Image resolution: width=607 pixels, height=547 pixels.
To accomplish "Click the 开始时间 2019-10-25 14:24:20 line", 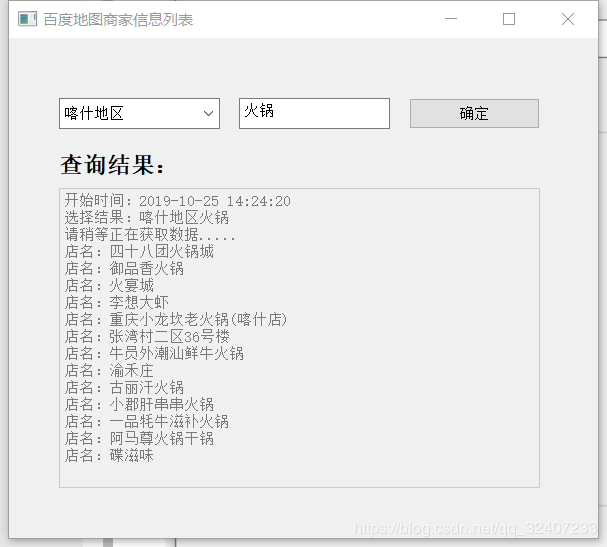I will [177, 201].
